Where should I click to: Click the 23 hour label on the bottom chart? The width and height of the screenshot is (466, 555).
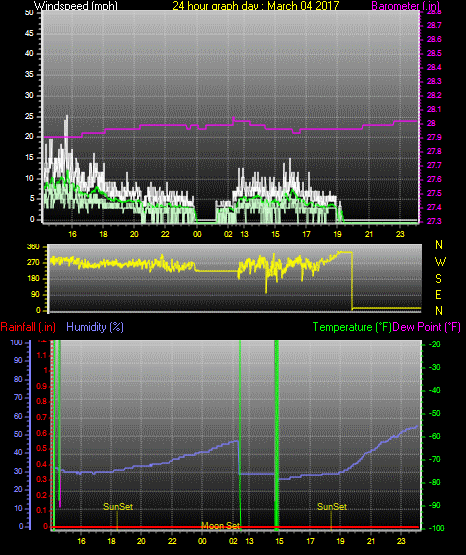(x=401, y=541)
